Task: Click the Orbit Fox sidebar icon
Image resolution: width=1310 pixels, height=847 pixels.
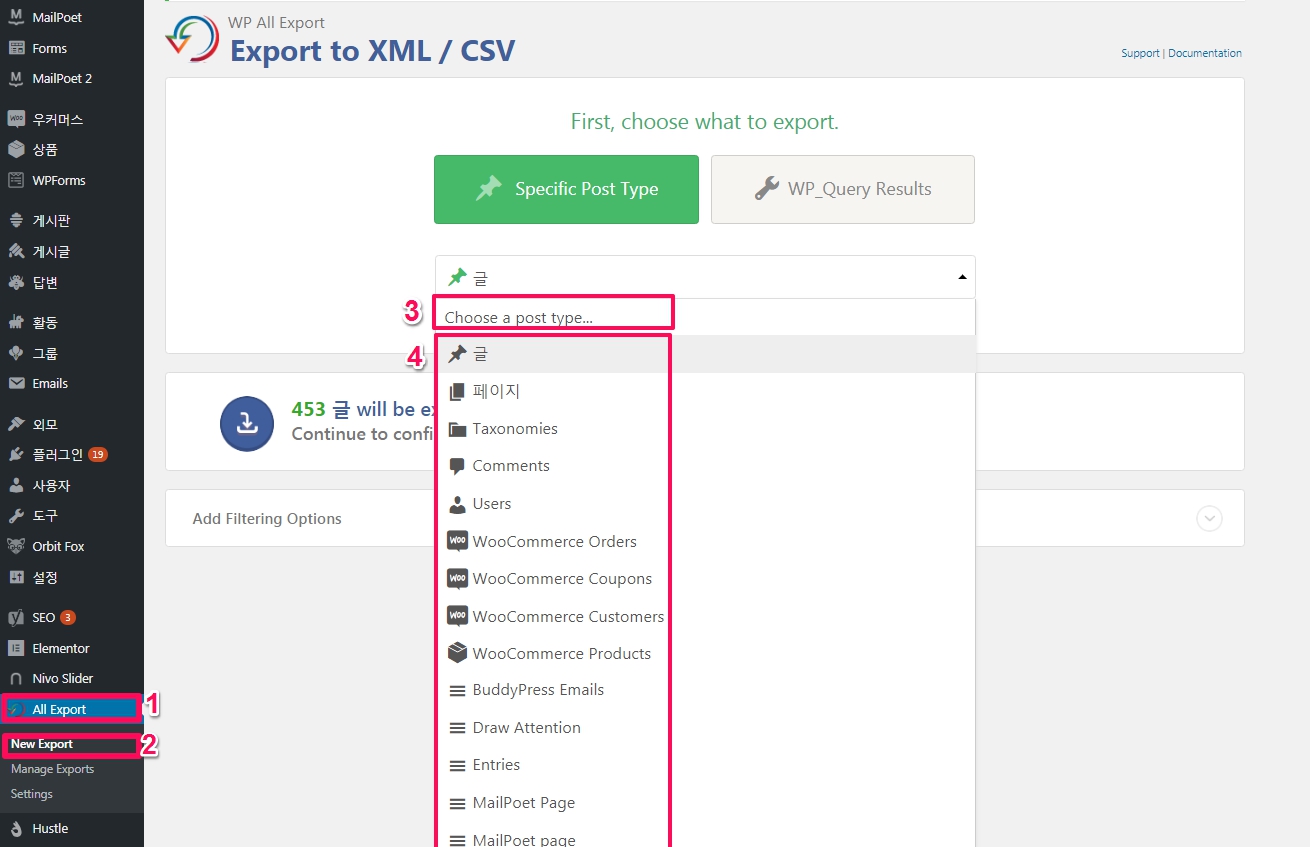Action: coord(16,546)
